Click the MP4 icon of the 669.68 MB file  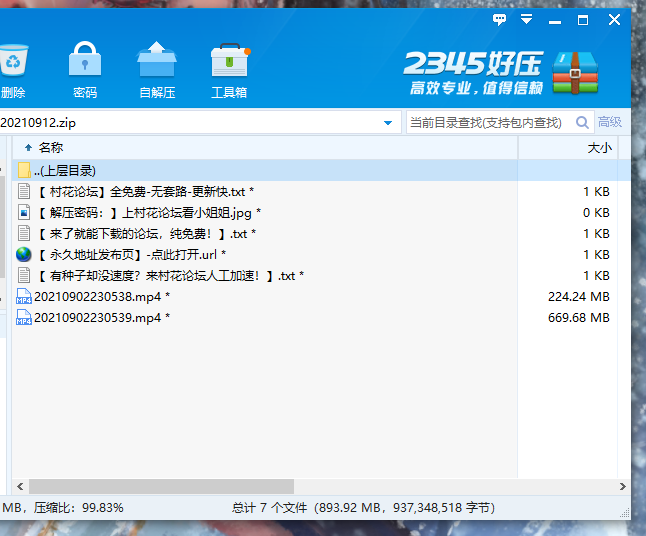[x=24, y=318]
